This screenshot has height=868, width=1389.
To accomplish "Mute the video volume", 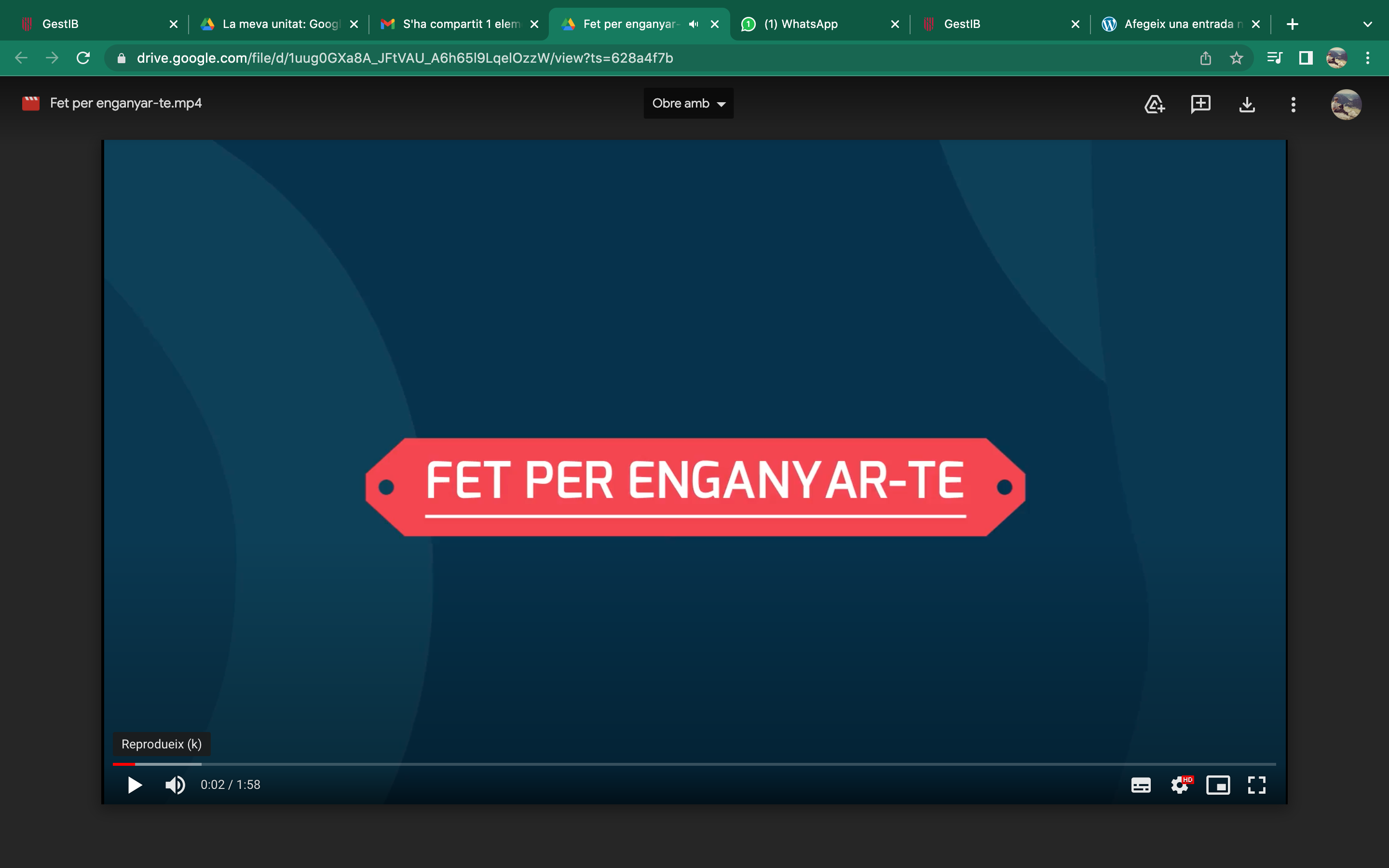I will point(175,785).
